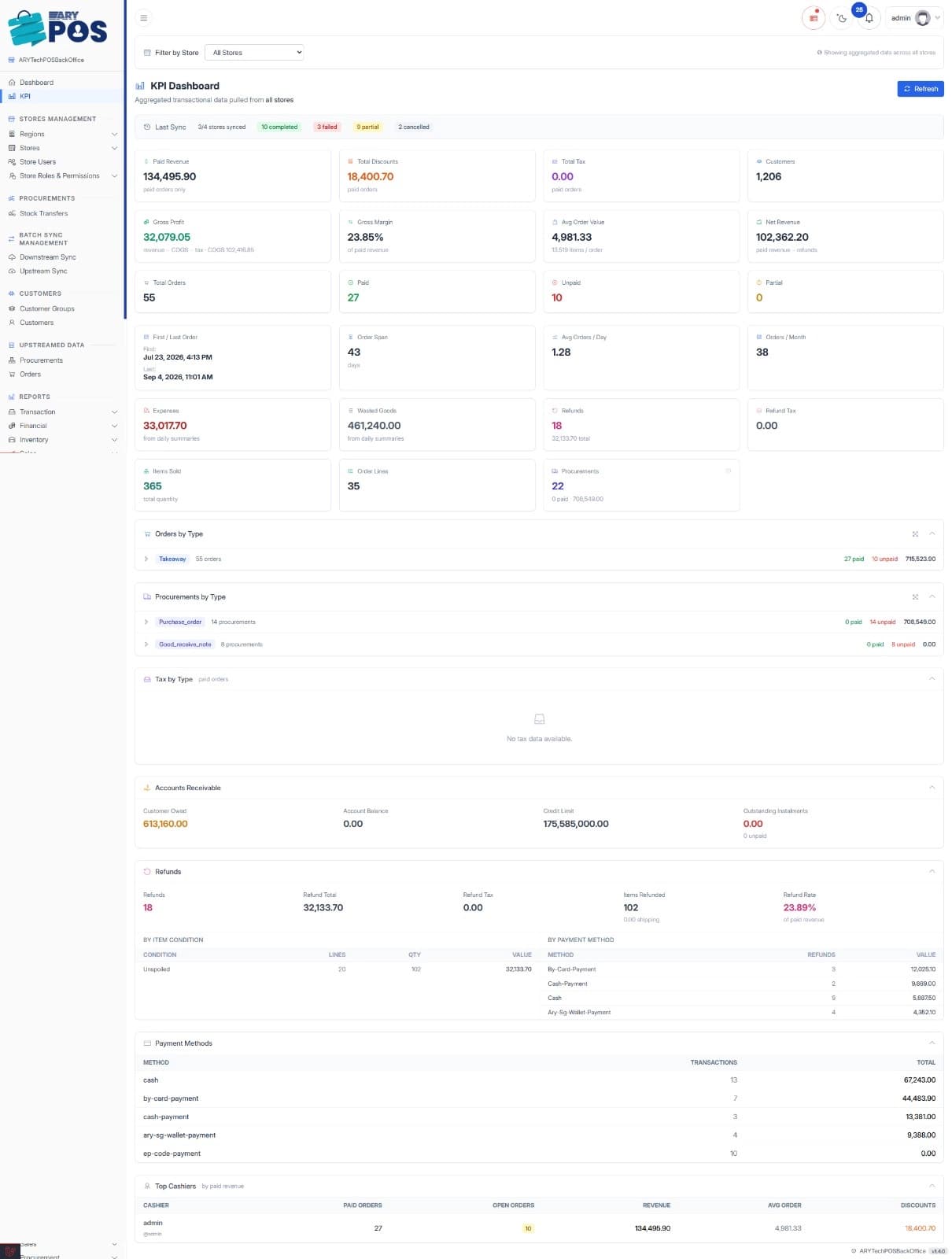Click the 3 failed sync badge
The image size is (952, 1259).
tap(327, 127)
